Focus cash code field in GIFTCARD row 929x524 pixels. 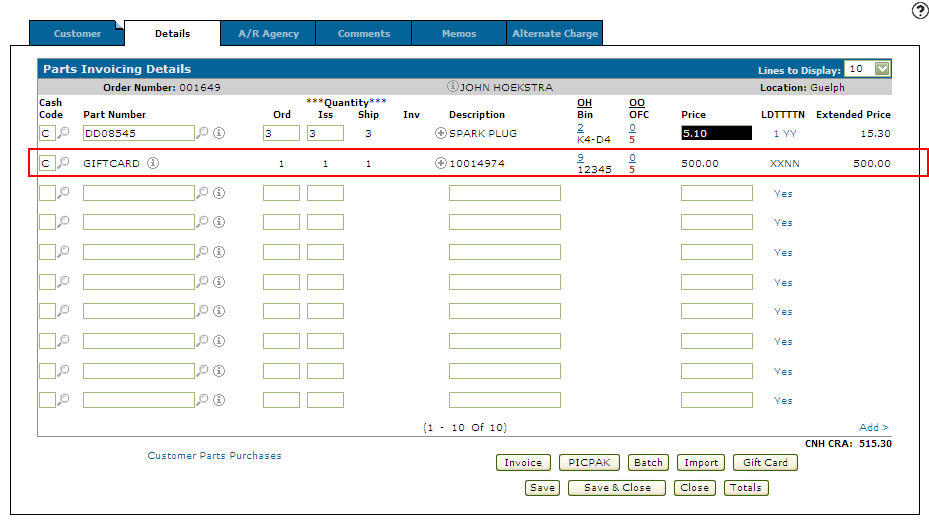47,162
